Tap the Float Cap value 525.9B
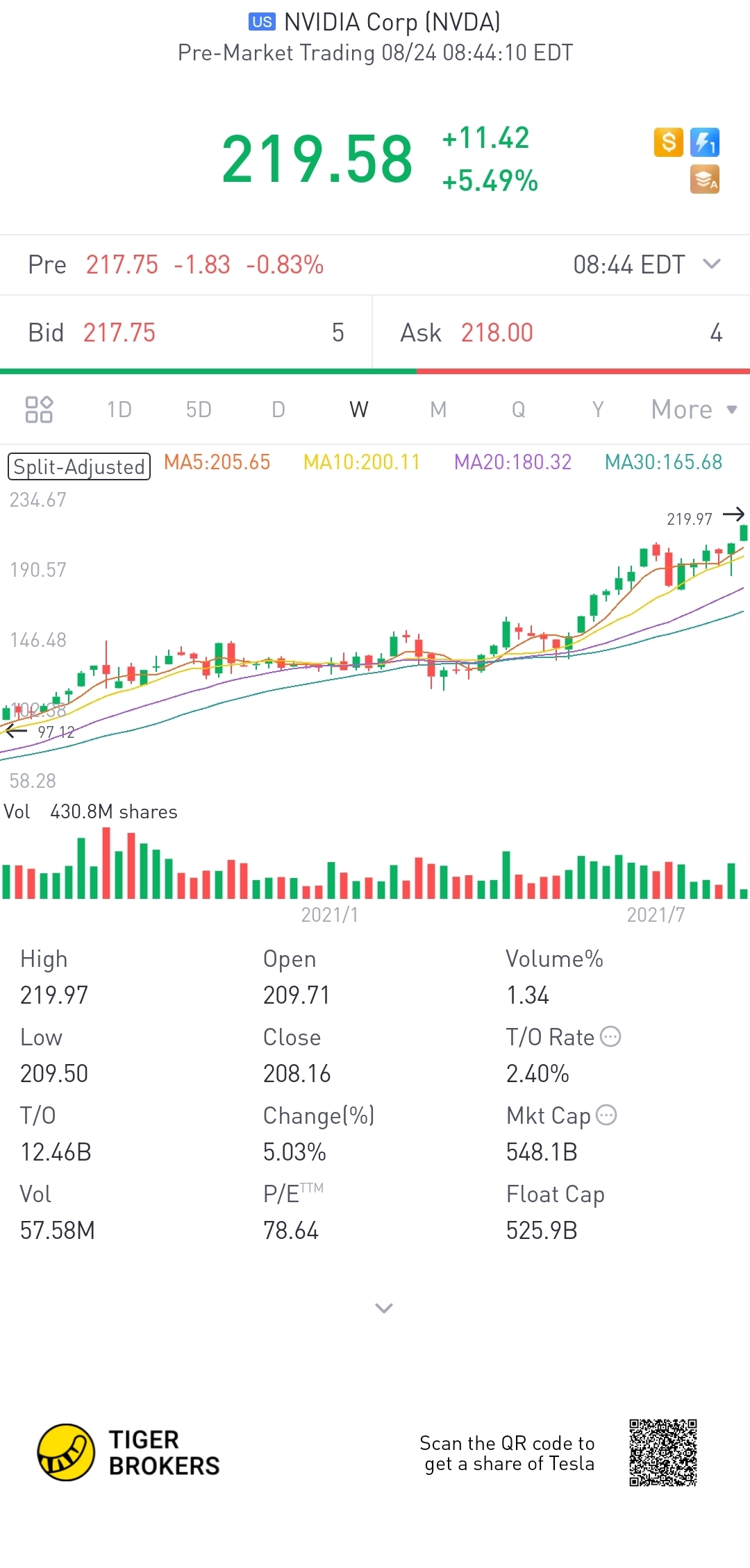This screenshot has width=750, height=1568. [x=542, y=1230]
